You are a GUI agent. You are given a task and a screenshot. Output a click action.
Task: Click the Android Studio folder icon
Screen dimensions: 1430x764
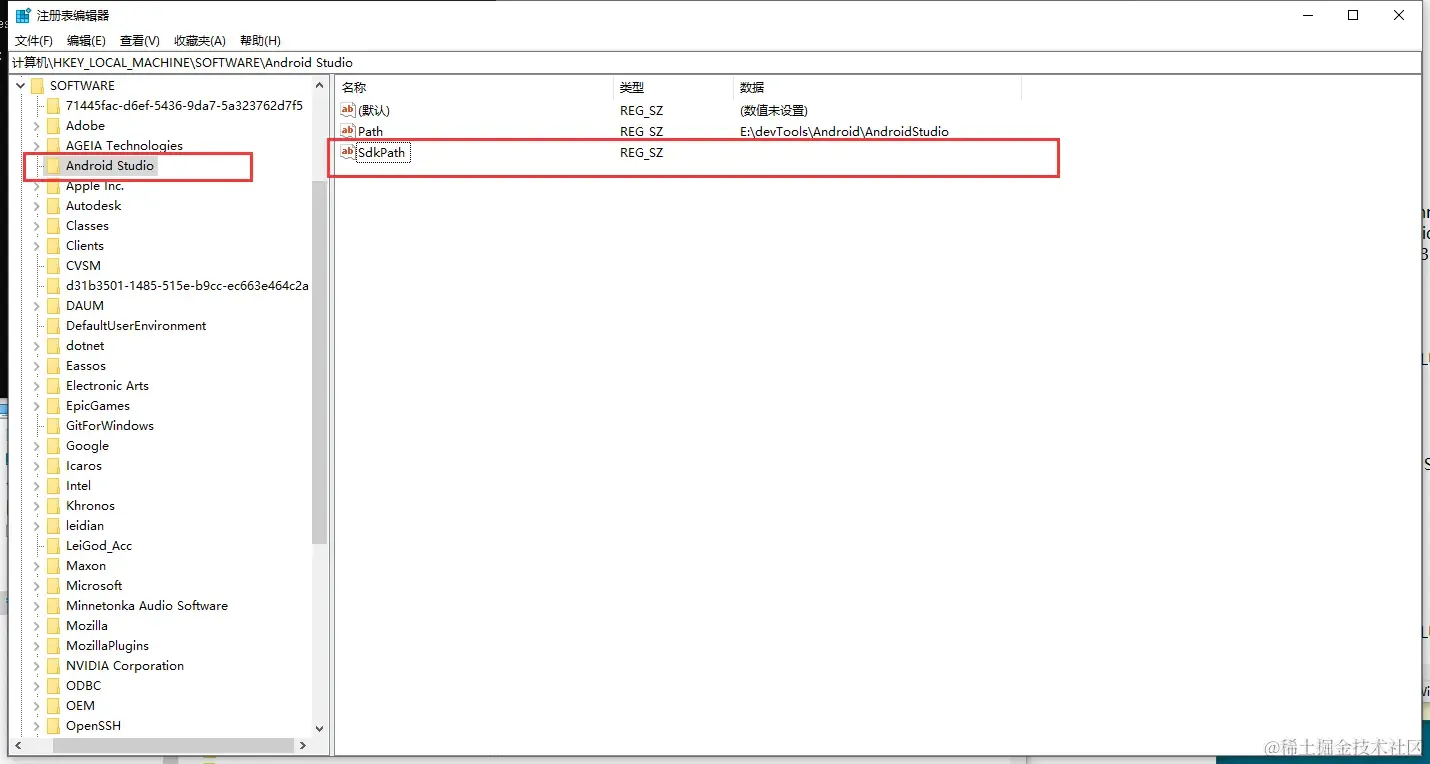(x=54, y=166)
